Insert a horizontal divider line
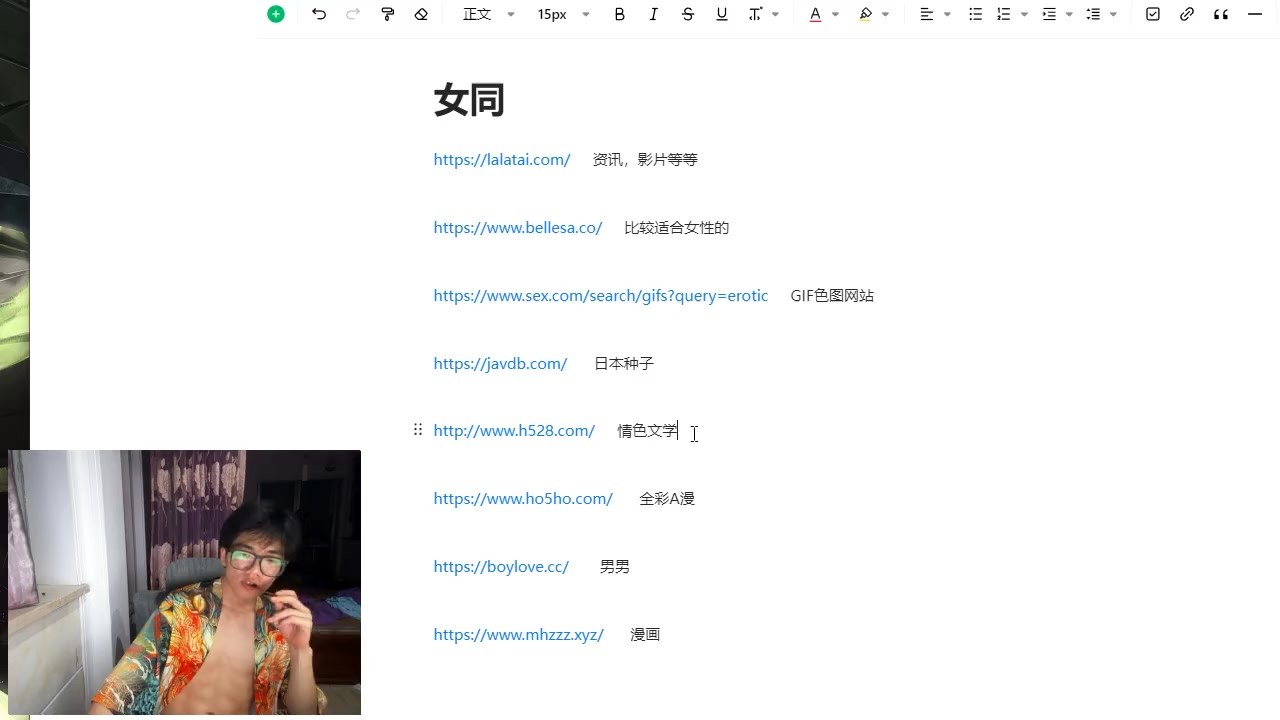Screen dimensions: 1280x720 click(x=1255, y=14)
